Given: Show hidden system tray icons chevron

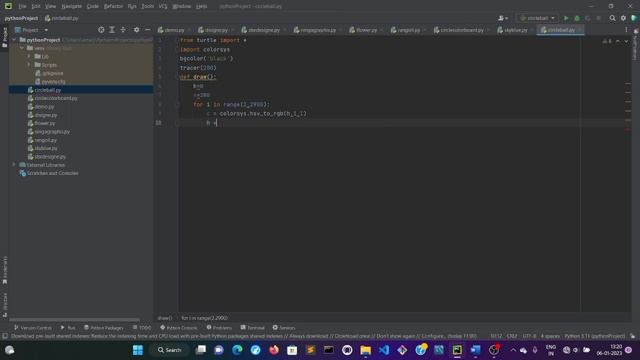Looking at the screenshot, I should point(513,350).
